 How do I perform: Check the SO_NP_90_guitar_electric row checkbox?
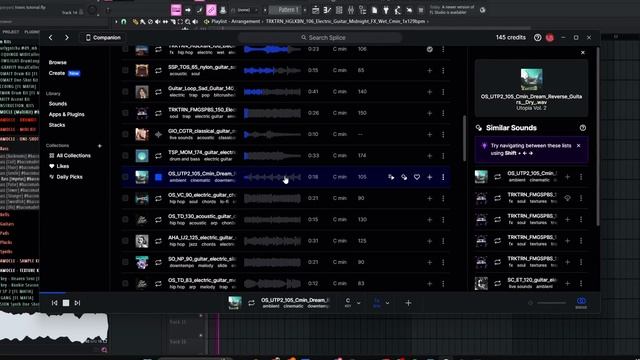pos(125,262)
